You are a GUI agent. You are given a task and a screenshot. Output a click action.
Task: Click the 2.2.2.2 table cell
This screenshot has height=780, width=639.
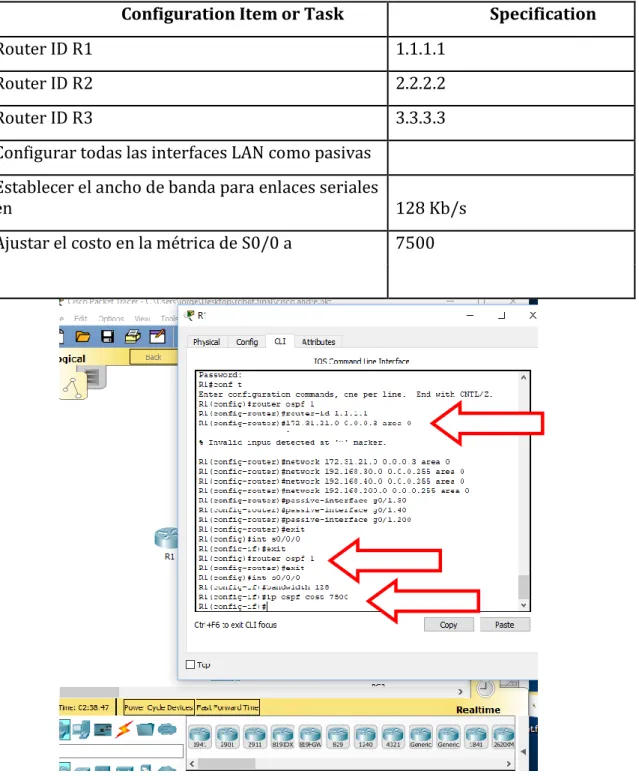coord(512,88)
